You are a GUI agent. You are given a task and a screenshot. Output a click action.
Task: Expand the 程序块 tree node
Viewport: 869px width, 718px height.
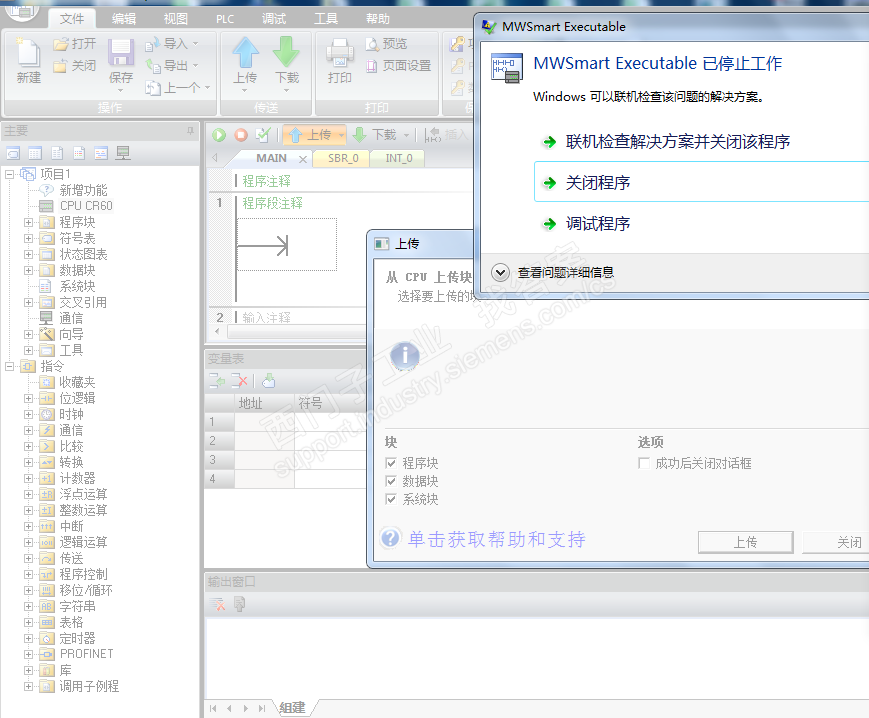(28, 222)
